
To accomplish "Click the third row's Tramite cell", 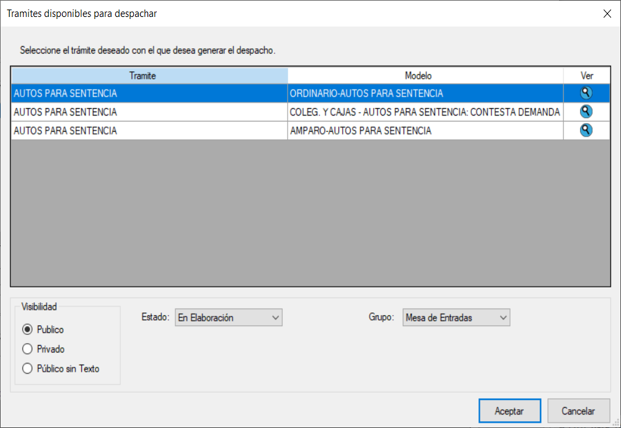I will pos(149,130).
